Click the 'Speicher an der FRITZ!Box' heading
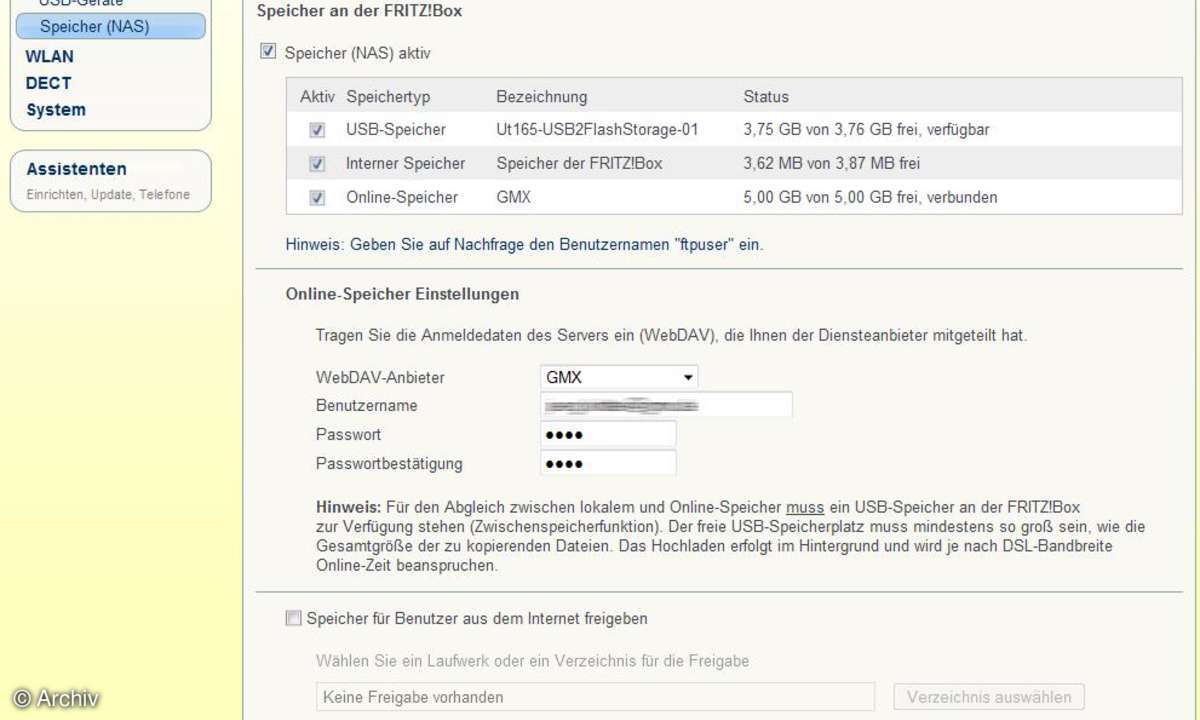Viewport: 1200px width, 720px height. click(359, 11)
